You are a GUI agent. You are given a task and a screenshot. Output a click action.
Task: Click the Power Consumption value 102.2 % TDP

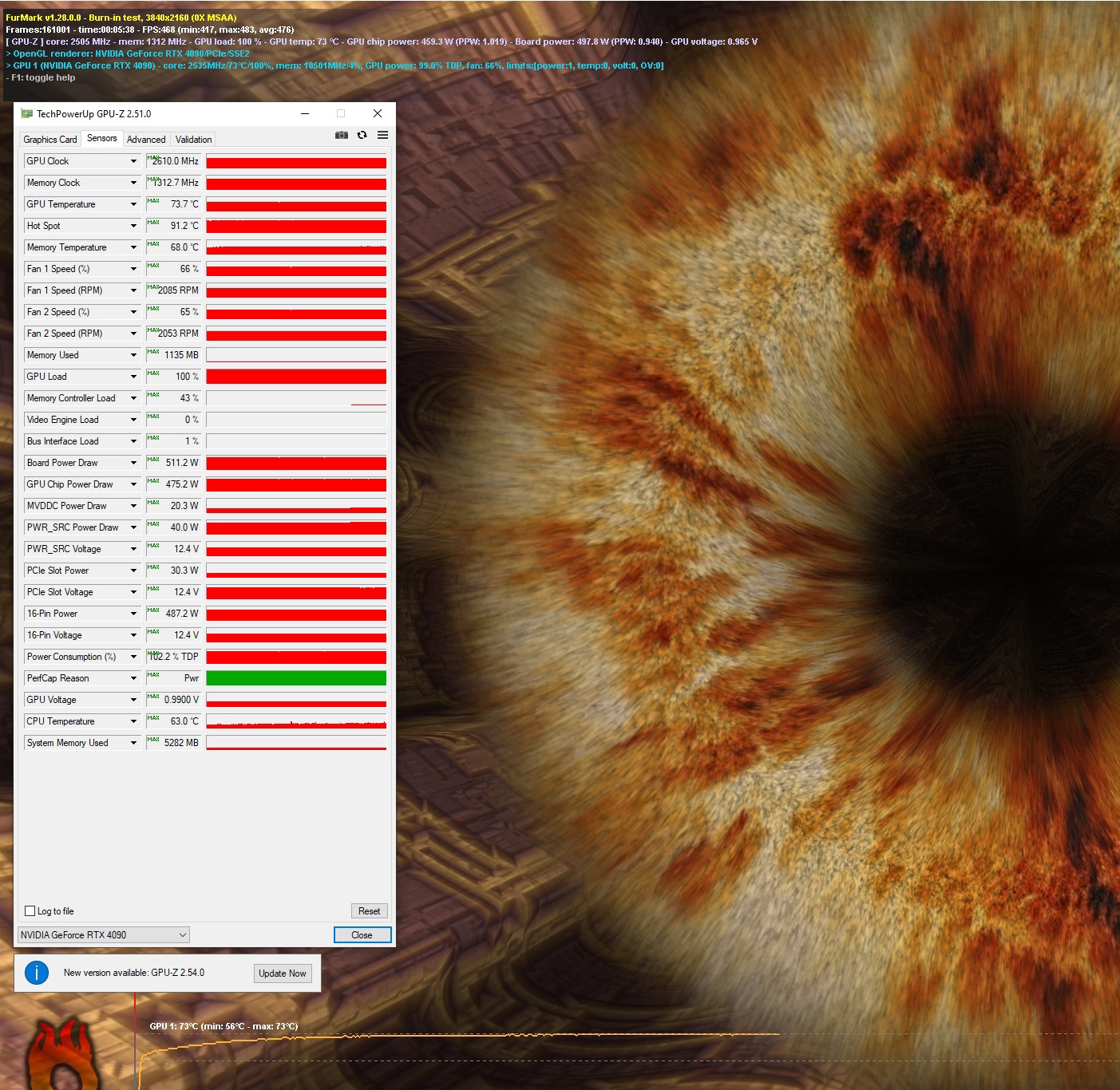pyautogui.click(x=174, y=657)
